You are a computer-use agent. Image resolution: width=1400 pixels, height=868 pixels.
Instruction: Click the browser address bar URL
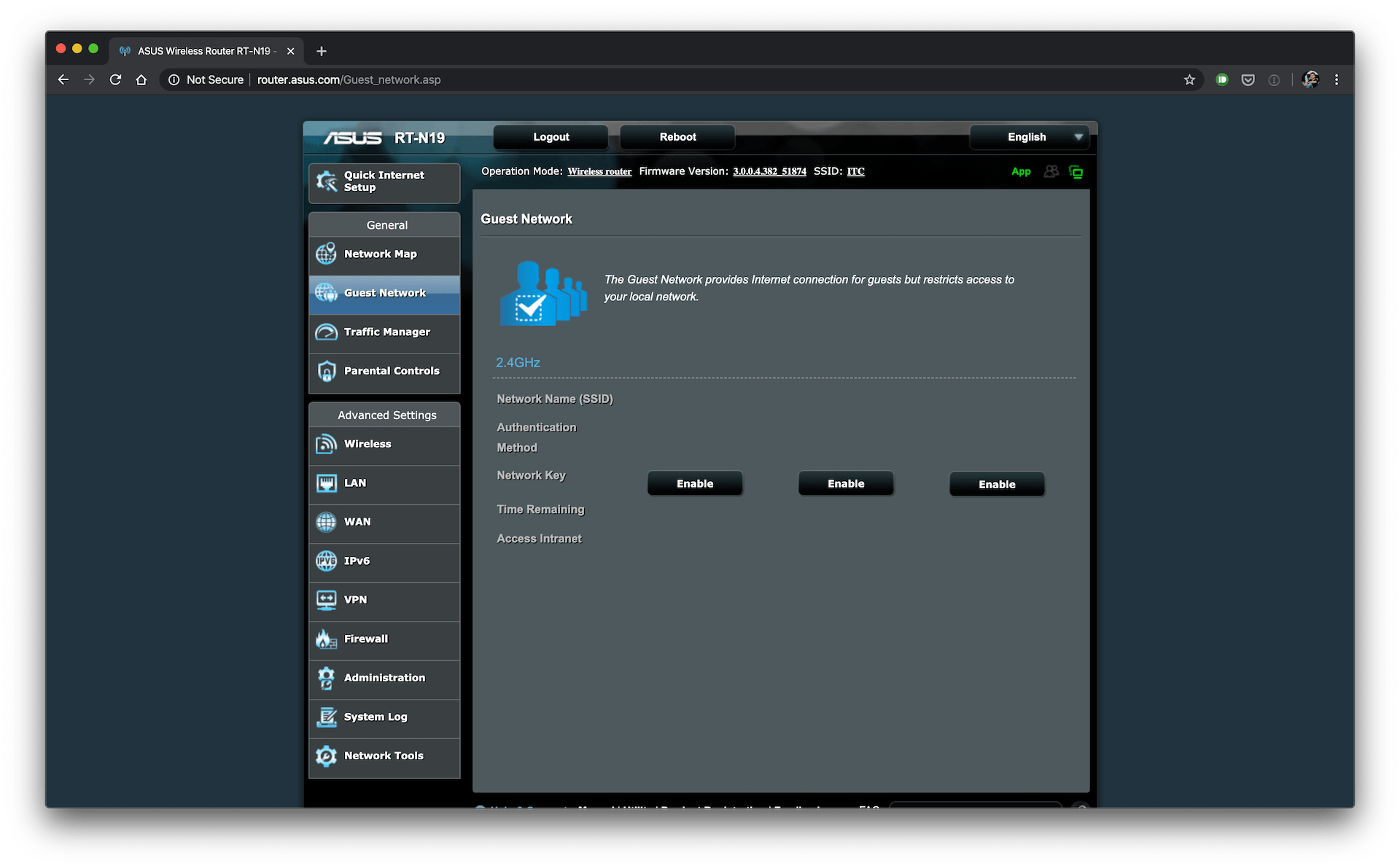pyautogui.click(x=349, y=80)
